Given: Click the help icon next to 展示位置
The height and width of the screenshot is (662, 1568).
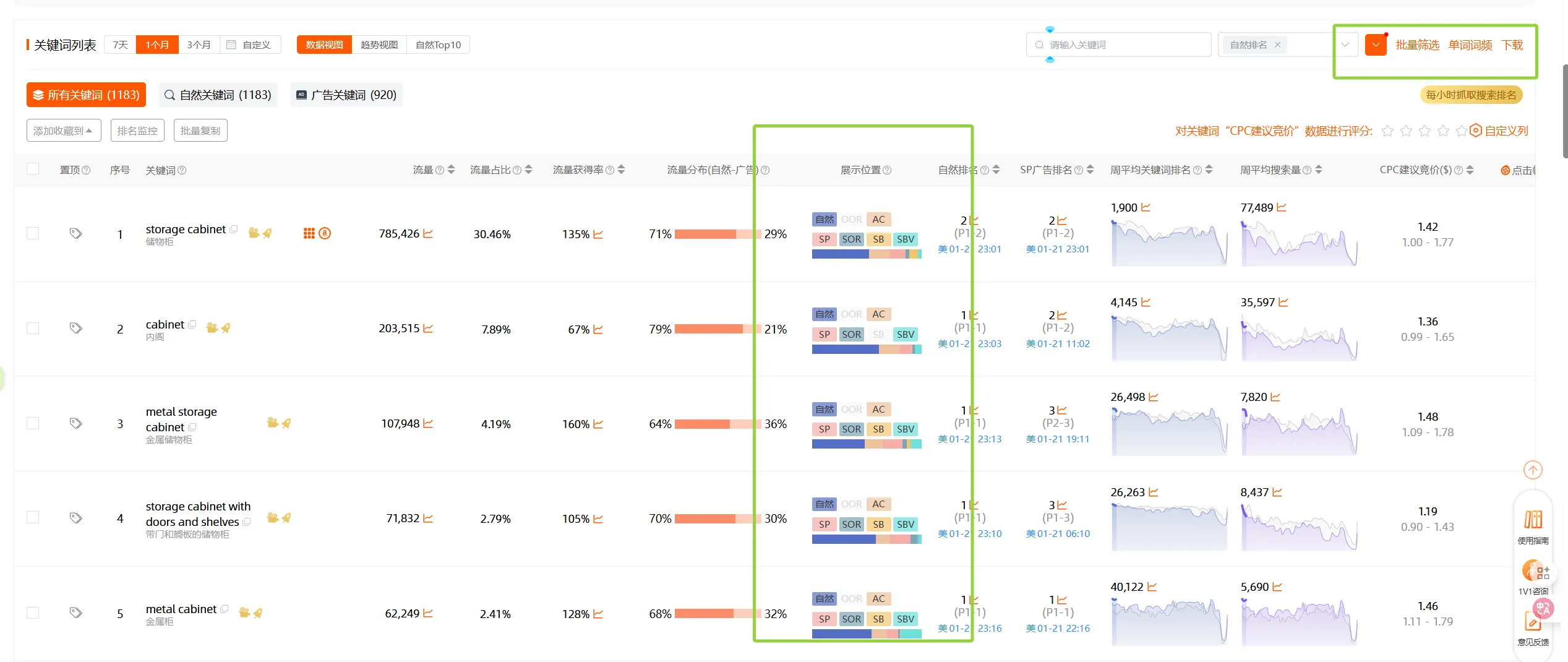Looking at the screenshot, I should pyautogui.click(x=887, y=170).
